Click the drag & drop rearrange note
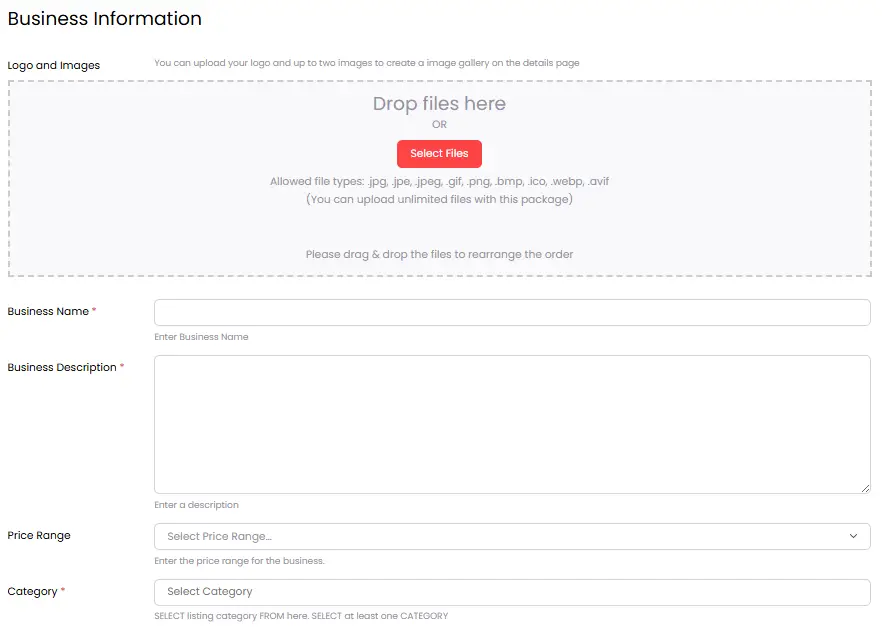 439,254
